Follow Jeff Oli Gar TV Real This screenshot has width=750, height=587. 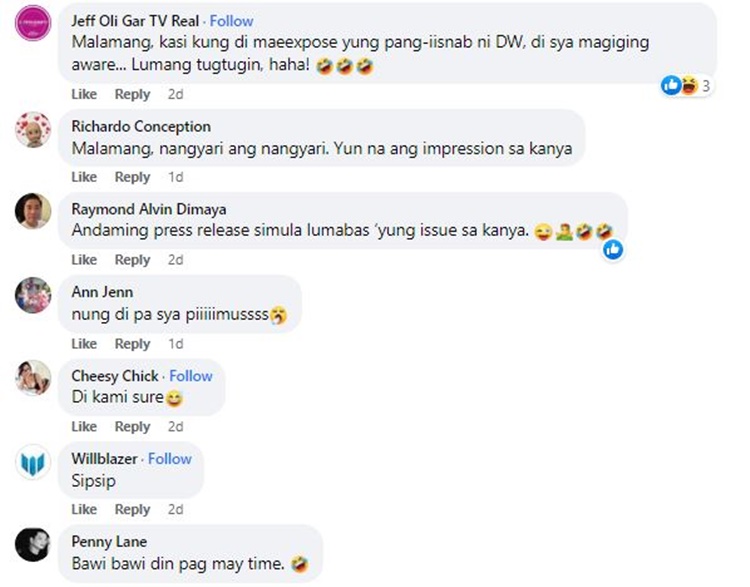[232, 21]
